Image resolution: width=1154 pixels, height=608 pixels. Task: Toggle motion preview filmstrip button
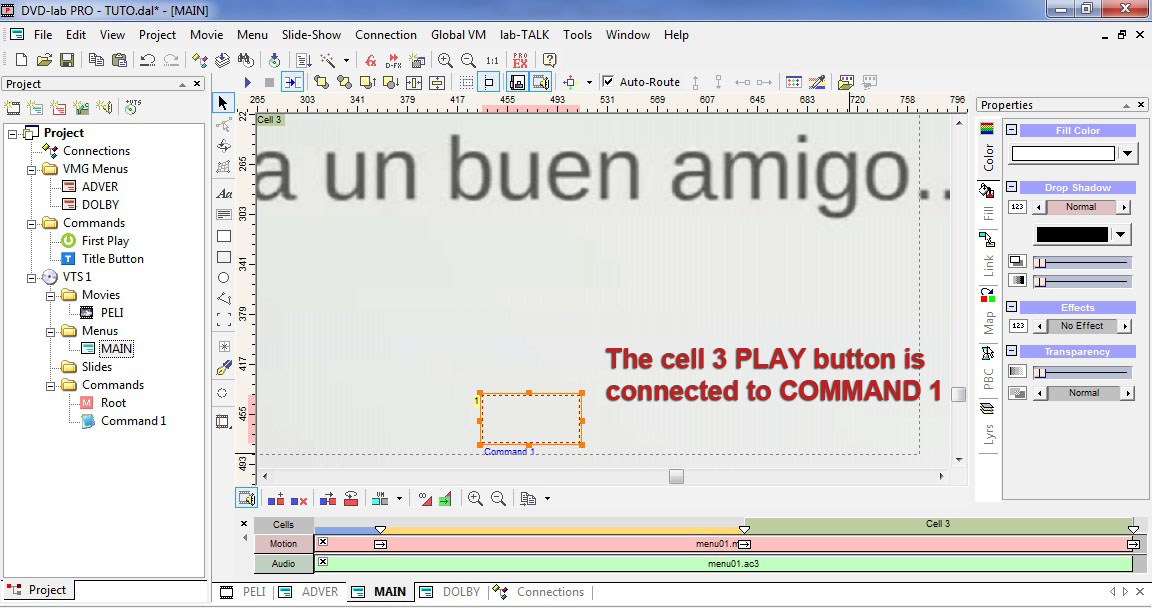coord(517,82)
